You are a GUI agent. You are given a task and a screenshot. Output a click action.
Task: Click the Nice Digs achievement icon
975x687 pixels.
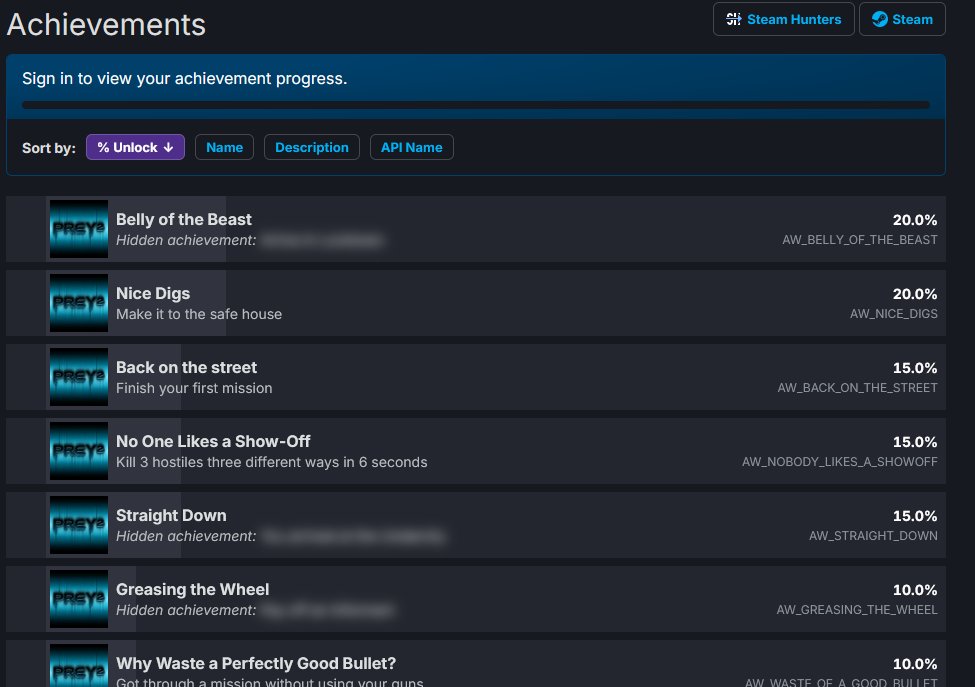tap(79, 303)
